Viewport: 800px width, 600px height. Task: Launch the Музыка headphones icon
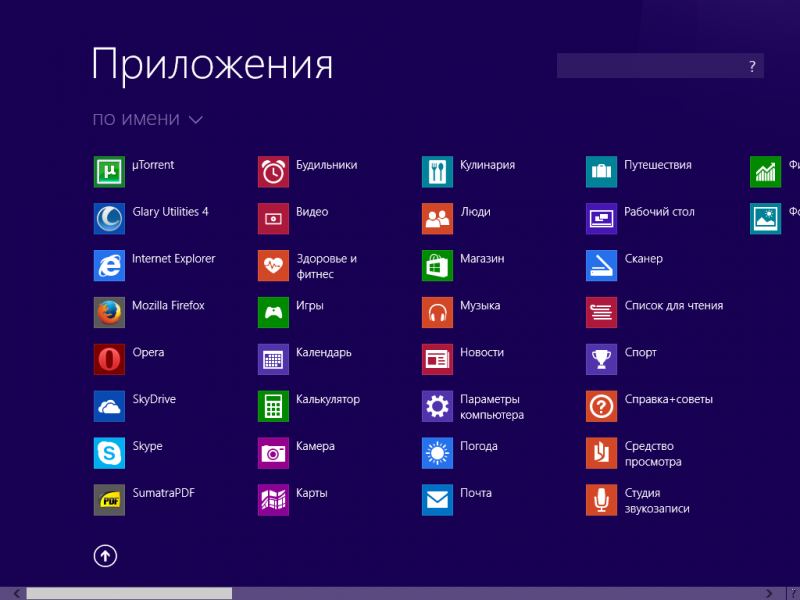(437, 313)
